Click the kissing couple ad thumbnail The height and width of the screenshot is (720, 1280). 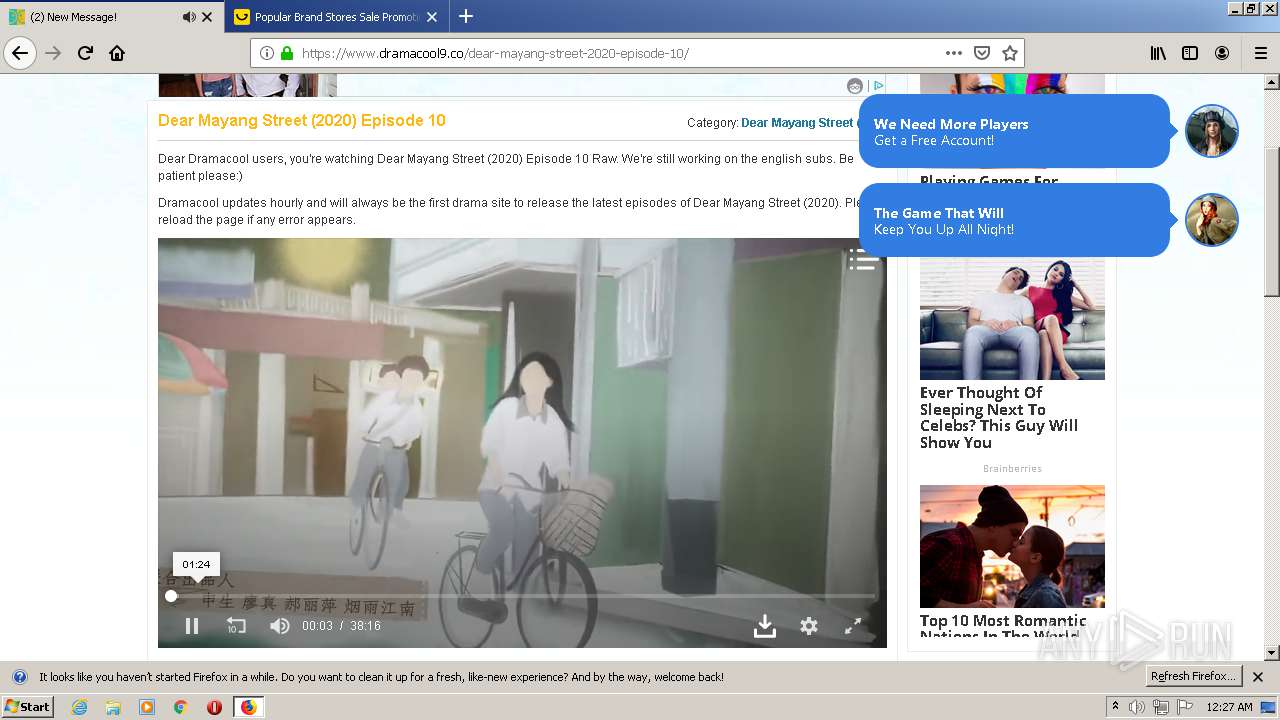click(x=1012, y=546)
